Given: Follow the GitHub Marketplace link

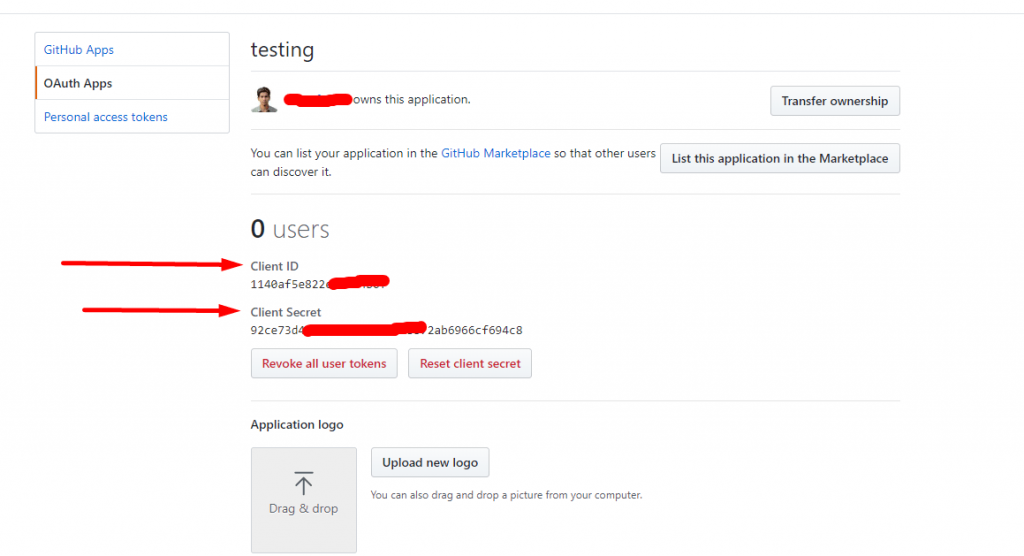Looking at the screenshot, I should coord(495,153).
